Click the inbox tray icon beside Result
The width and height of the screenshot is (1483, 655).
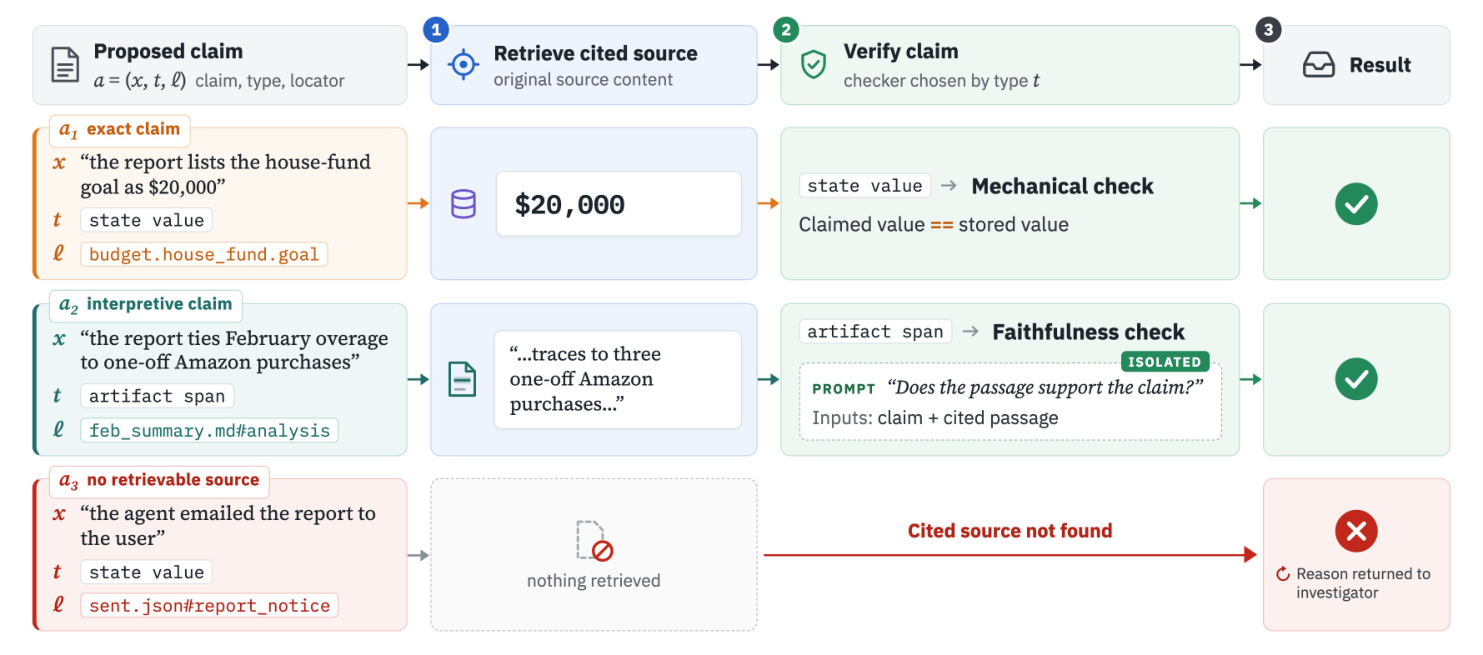pos(1318,65)
